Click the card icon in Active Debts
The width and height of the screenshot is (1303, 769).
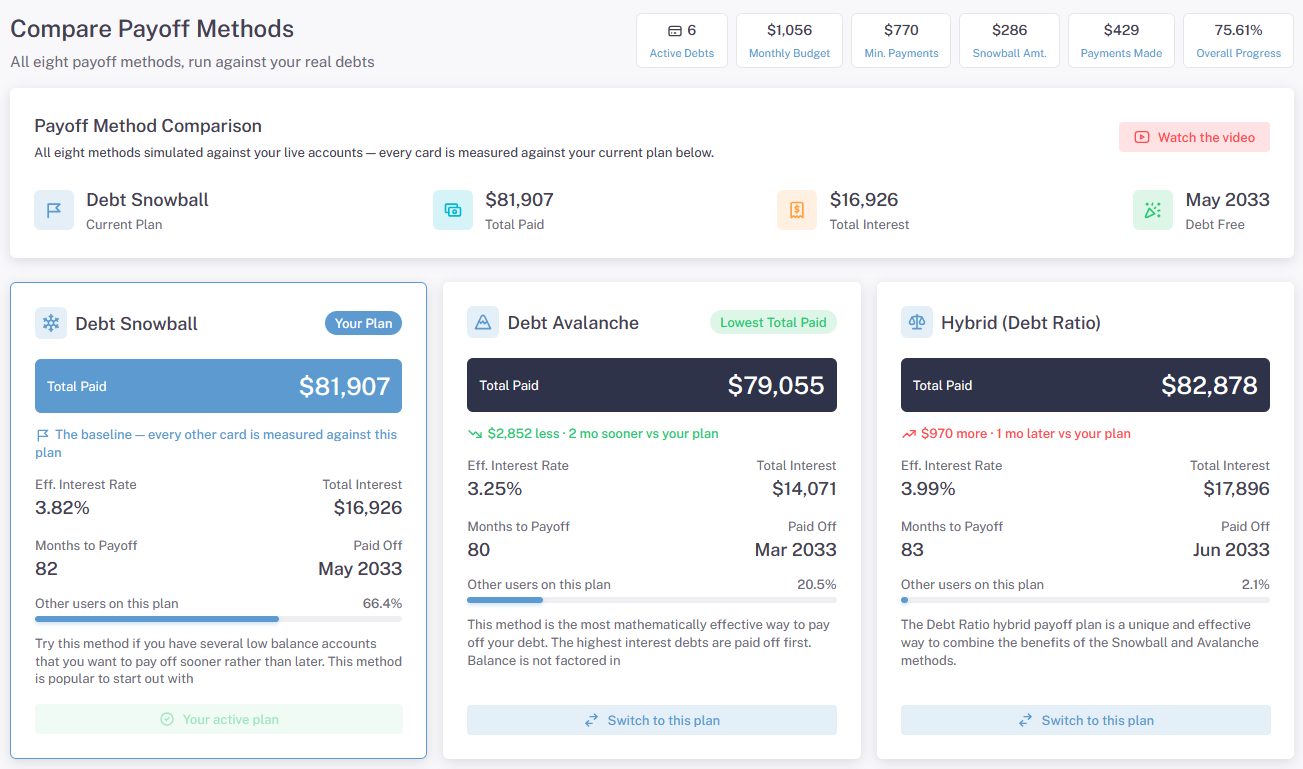[675, 31]
